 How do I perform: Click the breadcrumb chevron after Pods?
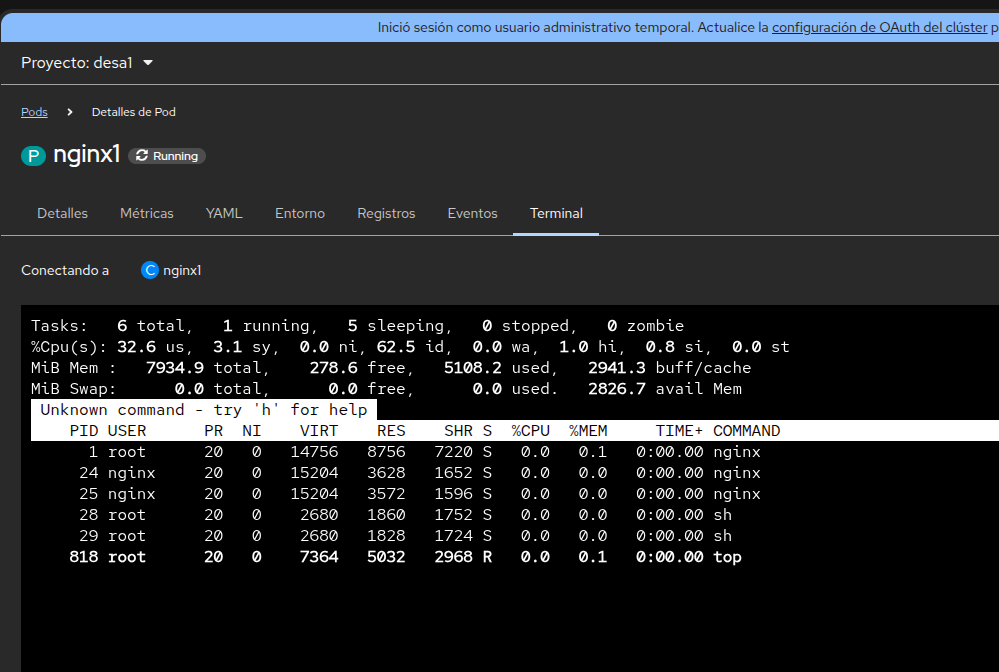click(70, 112)
